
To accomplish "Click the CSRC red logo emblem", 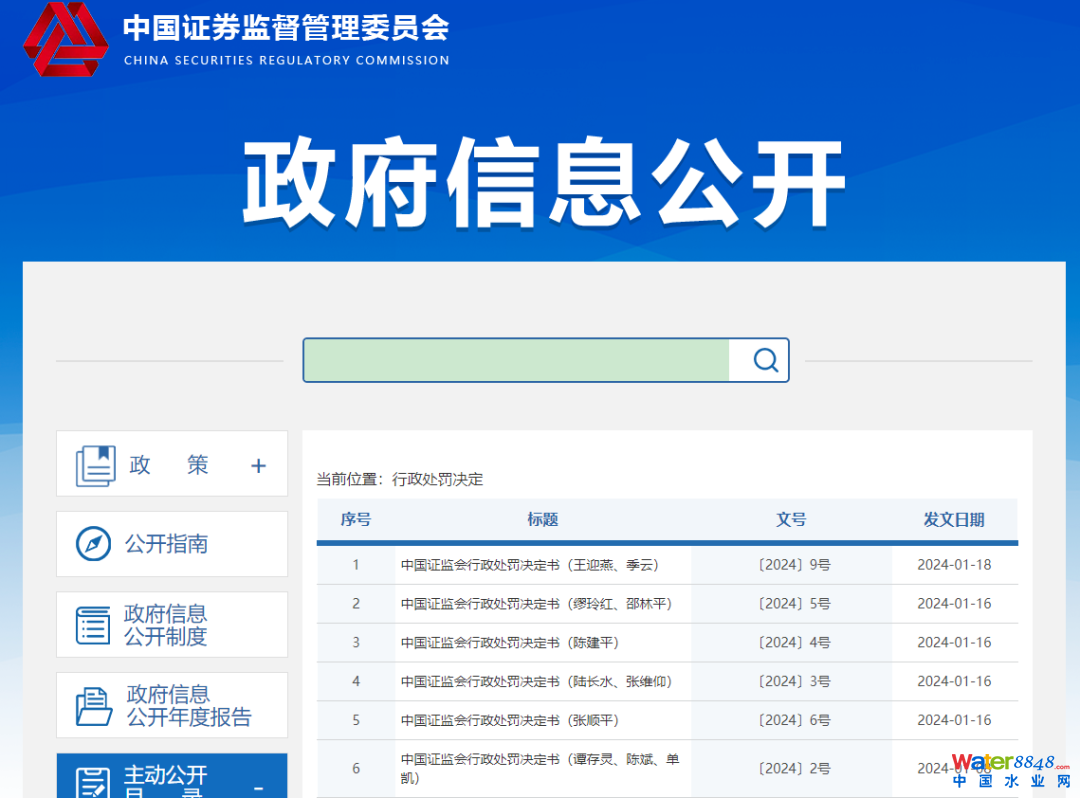I will [x=66, y=38].
